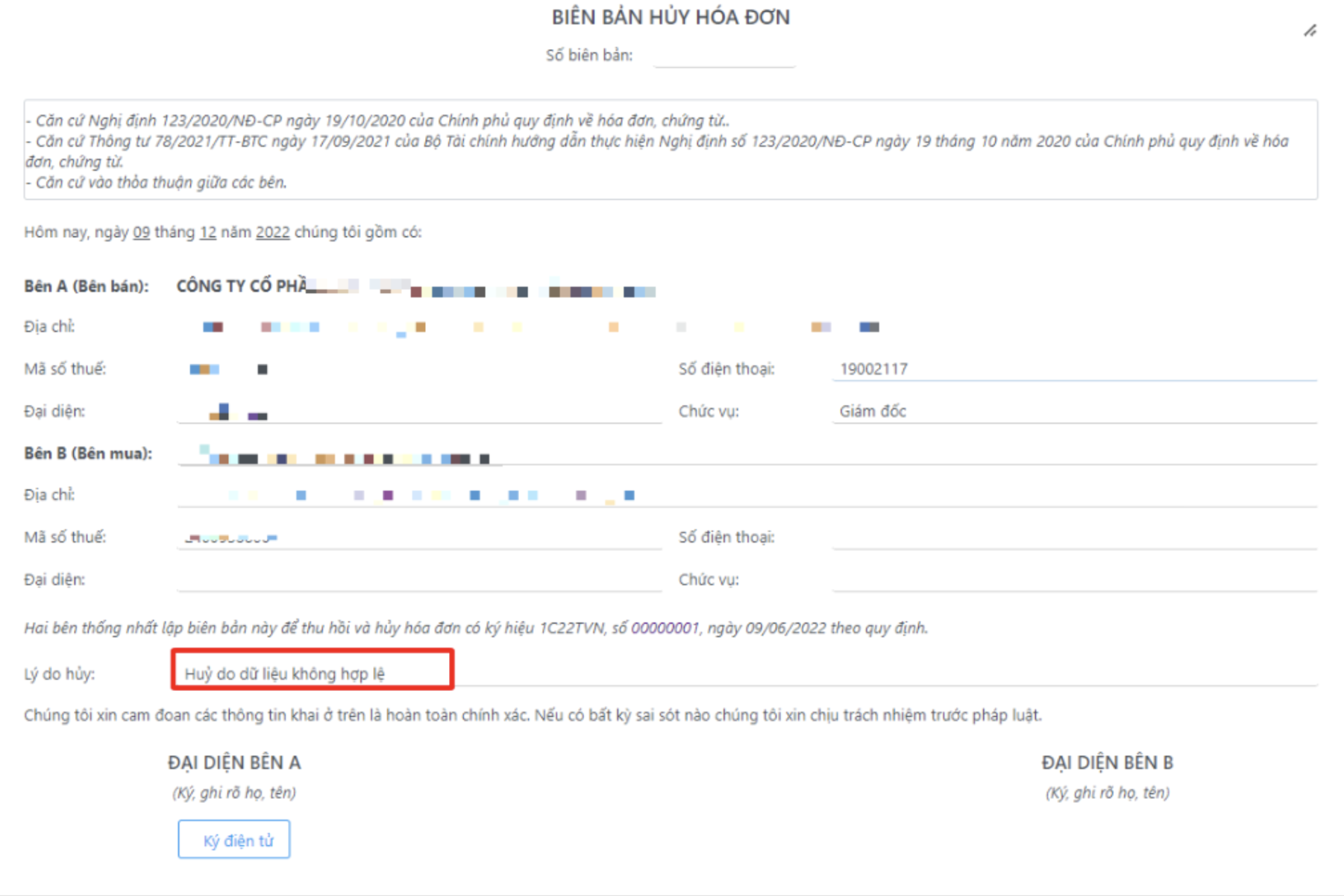
Task: Click the empty Bên B Số điện thoại field
Action: [1073, 537]
